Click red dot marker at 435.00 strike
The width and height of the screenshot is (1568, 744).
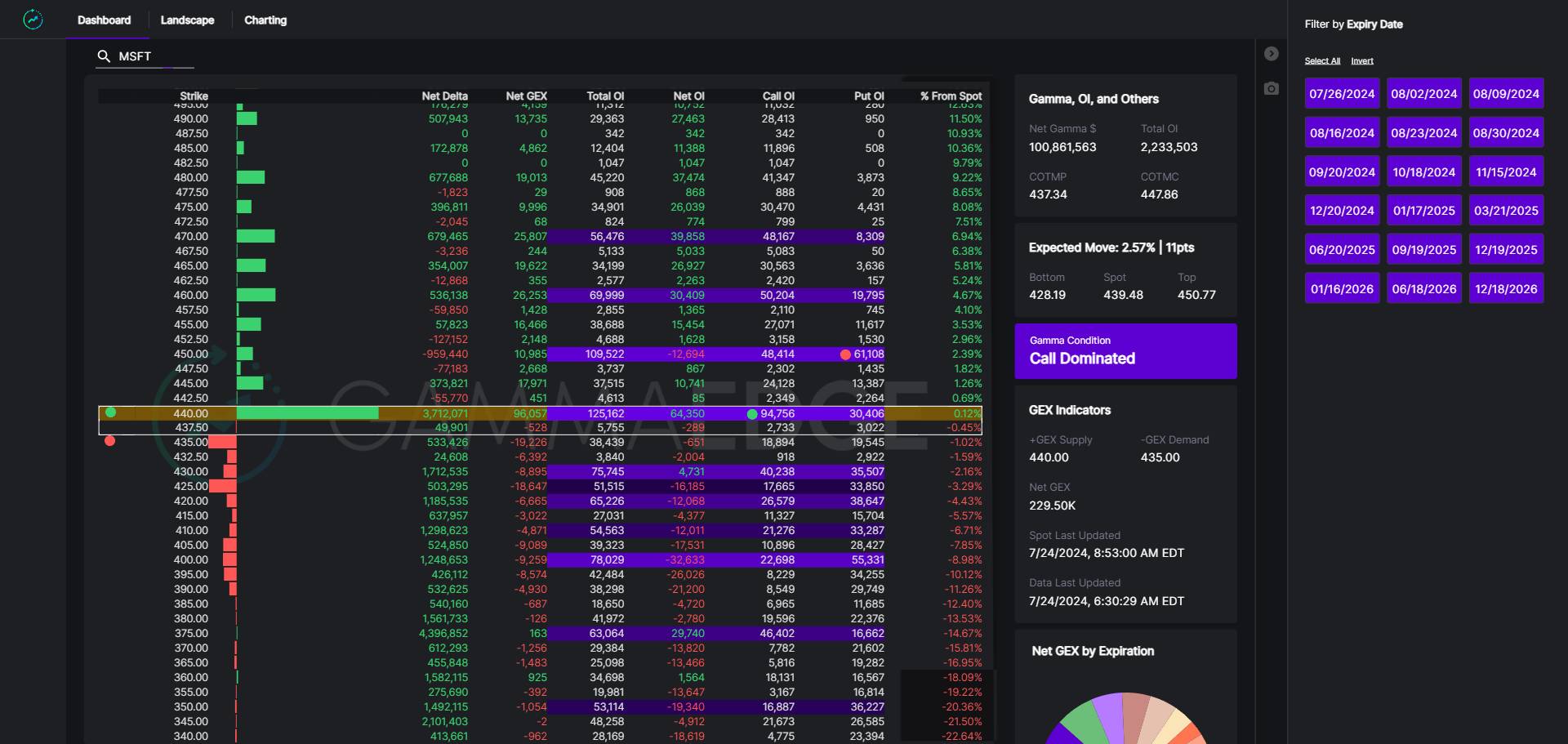coord(110,441)
